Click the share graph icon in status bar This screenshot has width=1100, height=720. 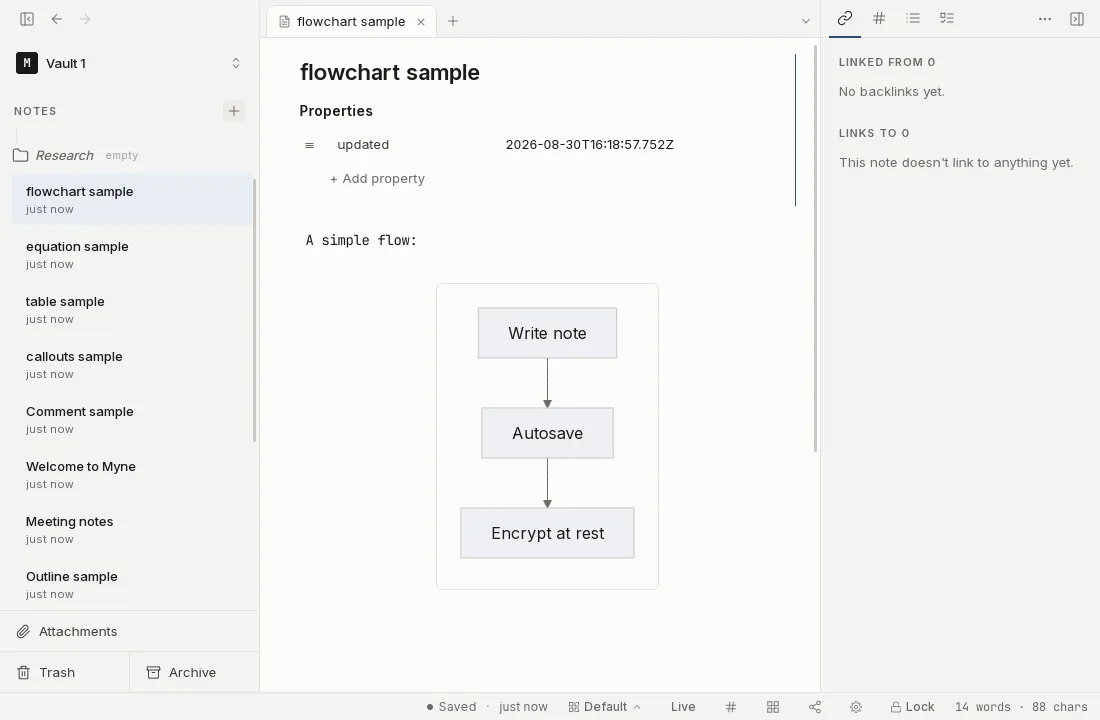click(814, 707)
